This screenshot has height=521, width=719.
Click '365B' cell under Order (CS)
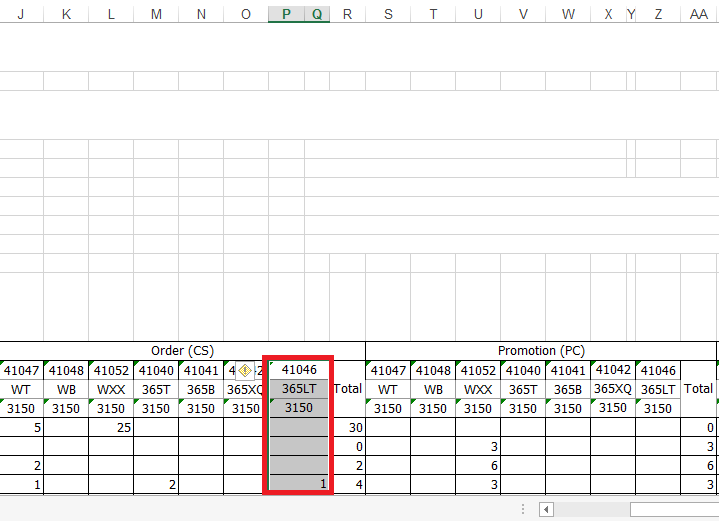pyautogui.click(x=201, y=389)
